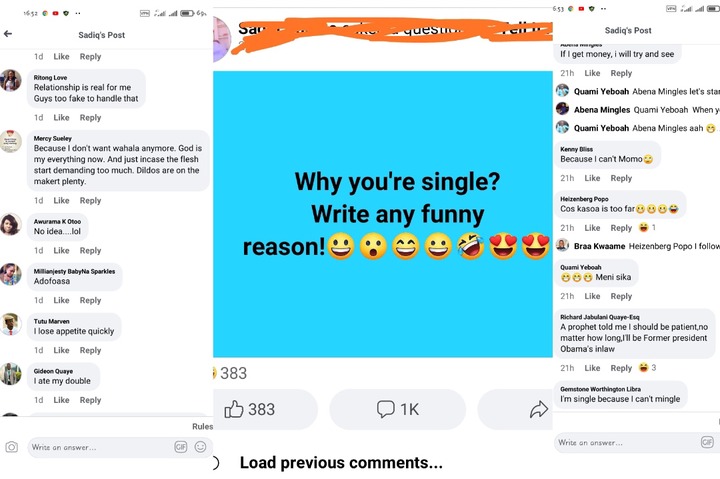This screenshot has height=479, width=720.
Task: Load previous comments
Action: 341,462
